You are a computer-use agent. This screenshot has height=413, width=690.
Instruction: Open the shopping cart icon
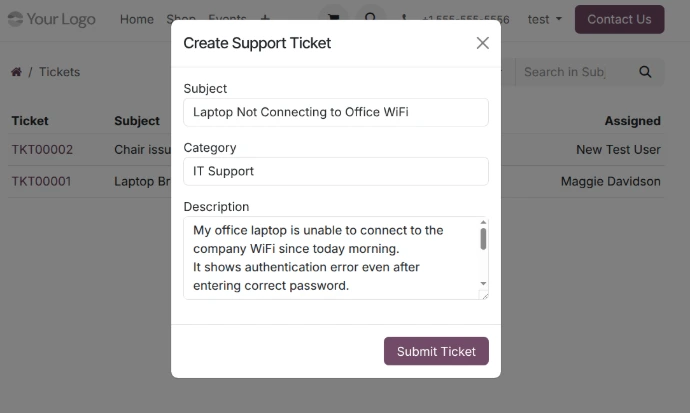click(331, 18)
